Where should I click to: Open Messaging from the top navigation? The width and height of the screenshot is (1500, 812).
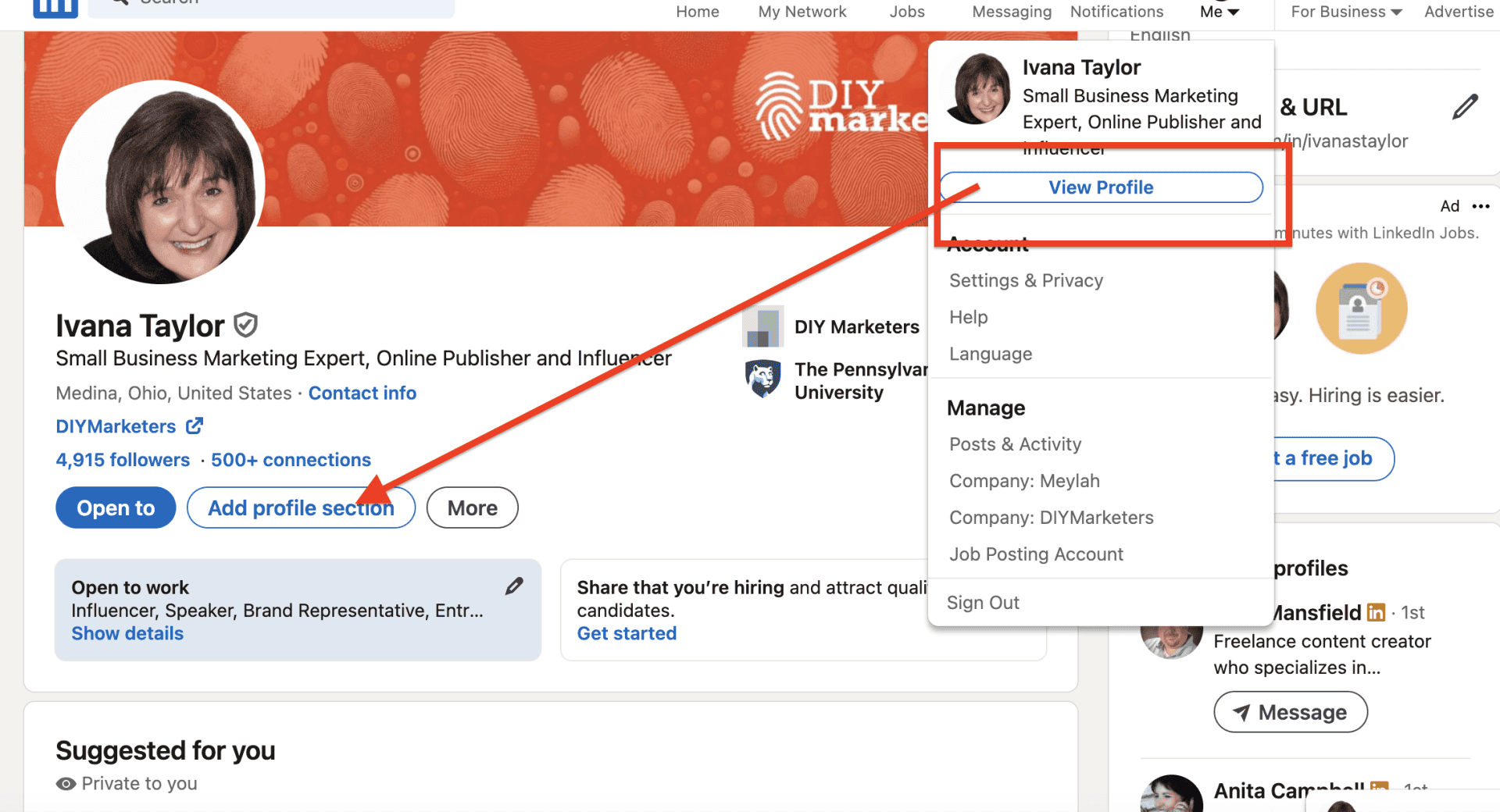point(1011,11)
